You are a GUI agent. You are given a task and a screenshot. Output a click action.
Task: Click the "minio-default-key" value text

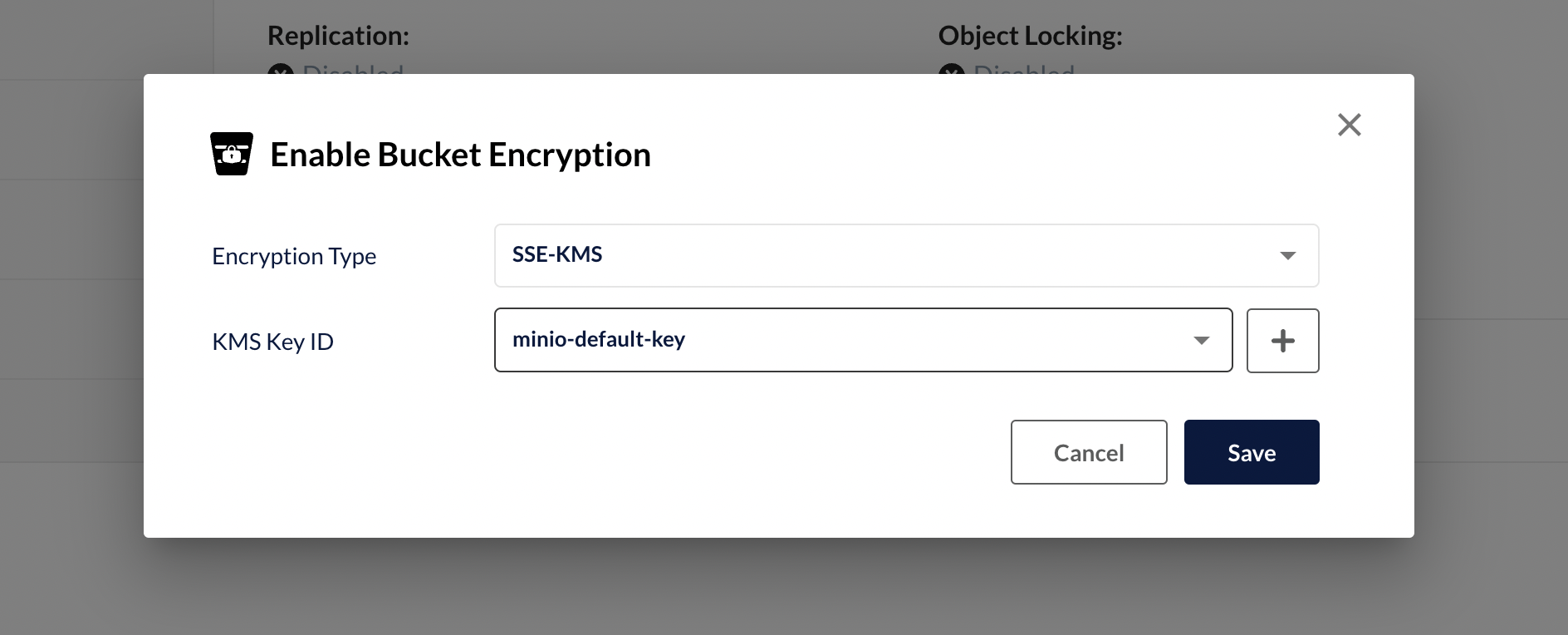(598, 339)
